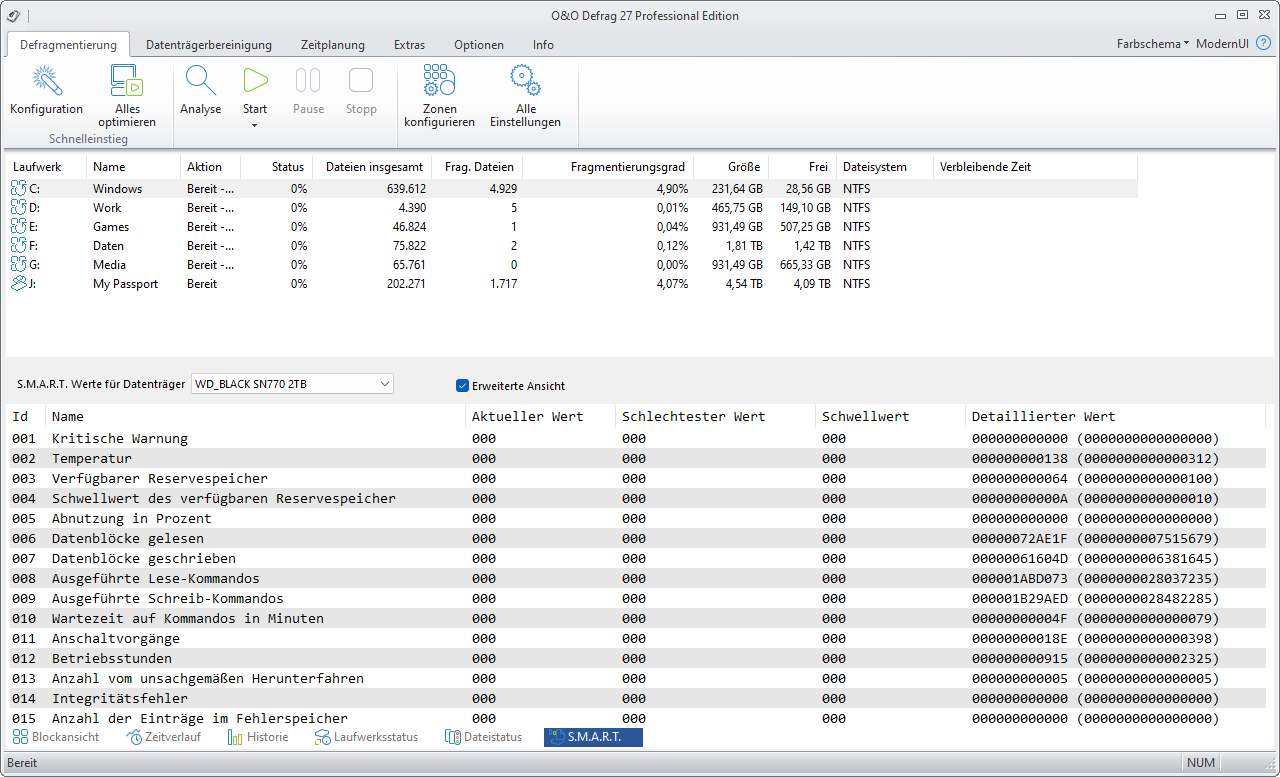The width and height of the screenshot is (1280, 777).
Task: Click the Stopp icon
Action: pos(361,81)
